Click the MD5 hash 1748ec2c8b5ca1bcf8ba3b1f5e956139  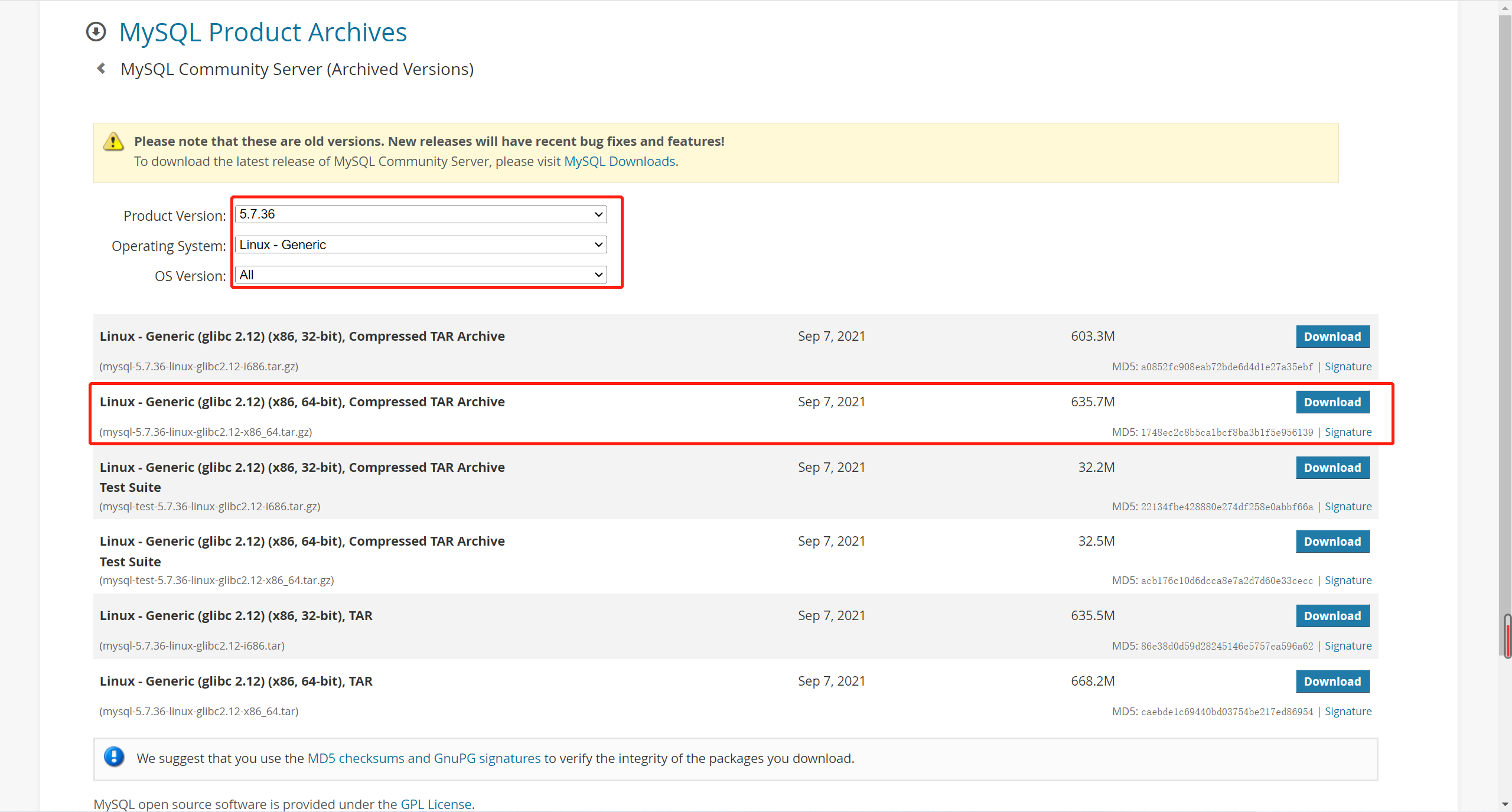point(1227,433)
